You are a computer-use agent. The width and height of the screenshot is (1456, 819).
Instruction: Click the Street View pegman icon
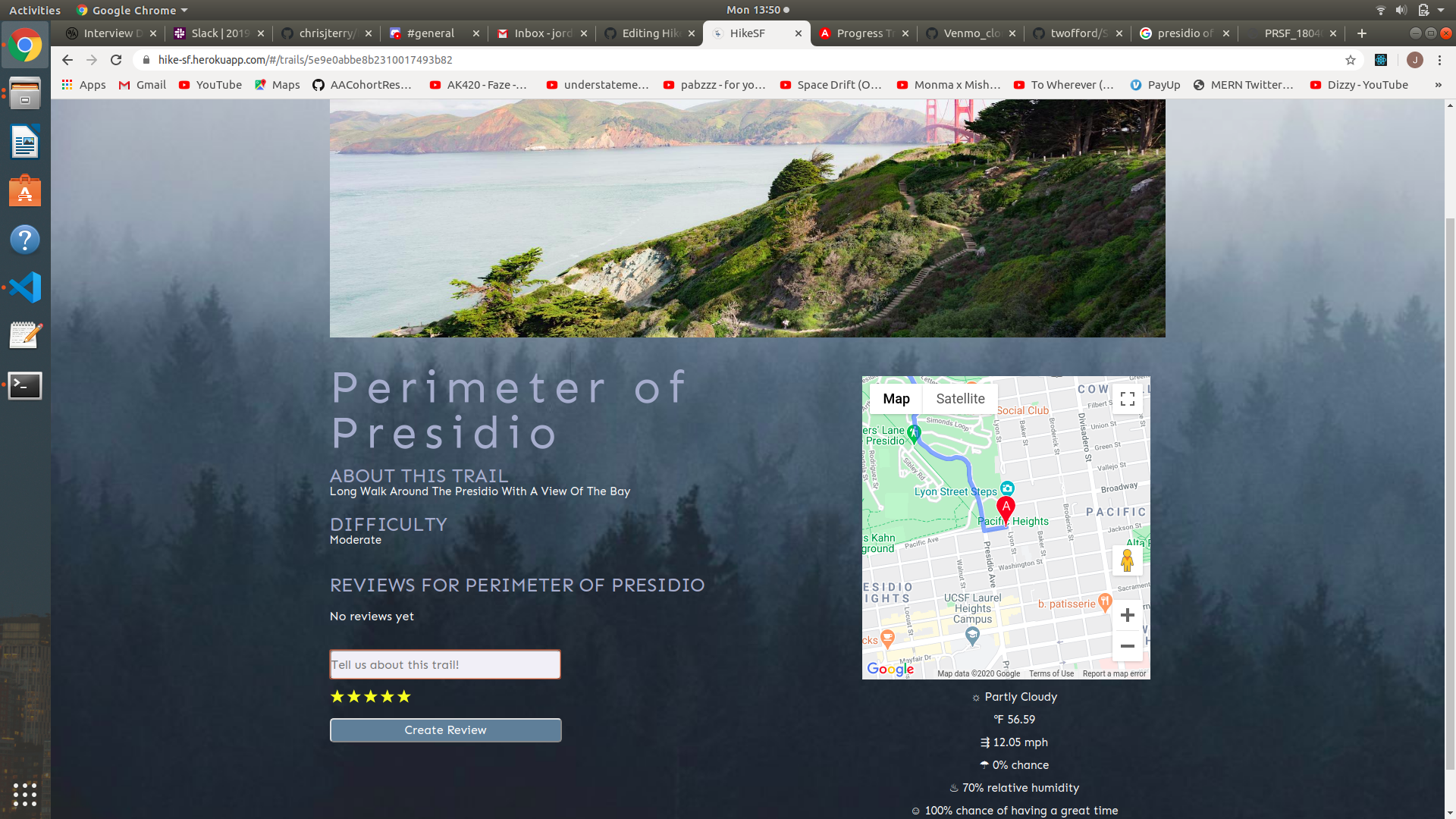click(x=1127, y=560)
